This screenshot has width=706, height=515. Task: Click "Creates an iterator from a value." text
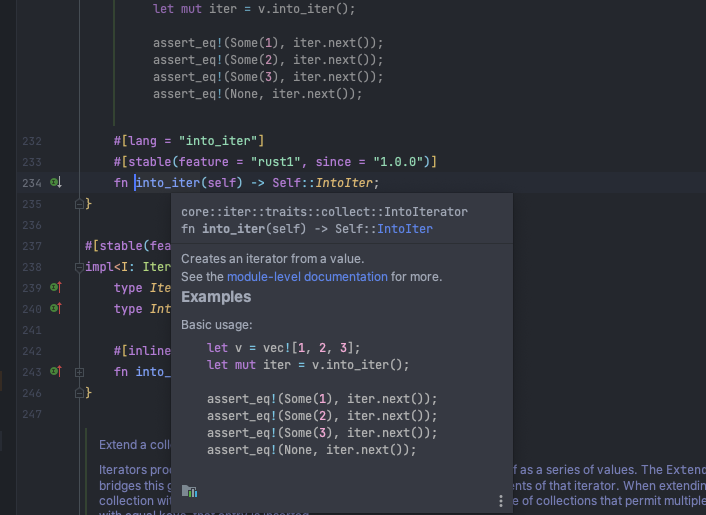tap(272, 259)
